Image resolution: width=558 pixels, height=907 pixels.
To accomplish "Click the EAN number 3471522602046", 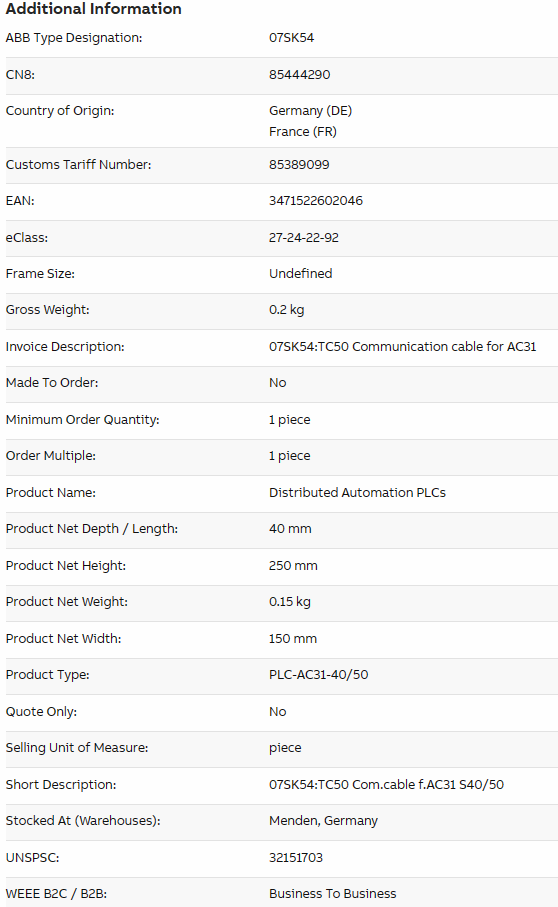I will pyautogui.click(x=316, y=201).
